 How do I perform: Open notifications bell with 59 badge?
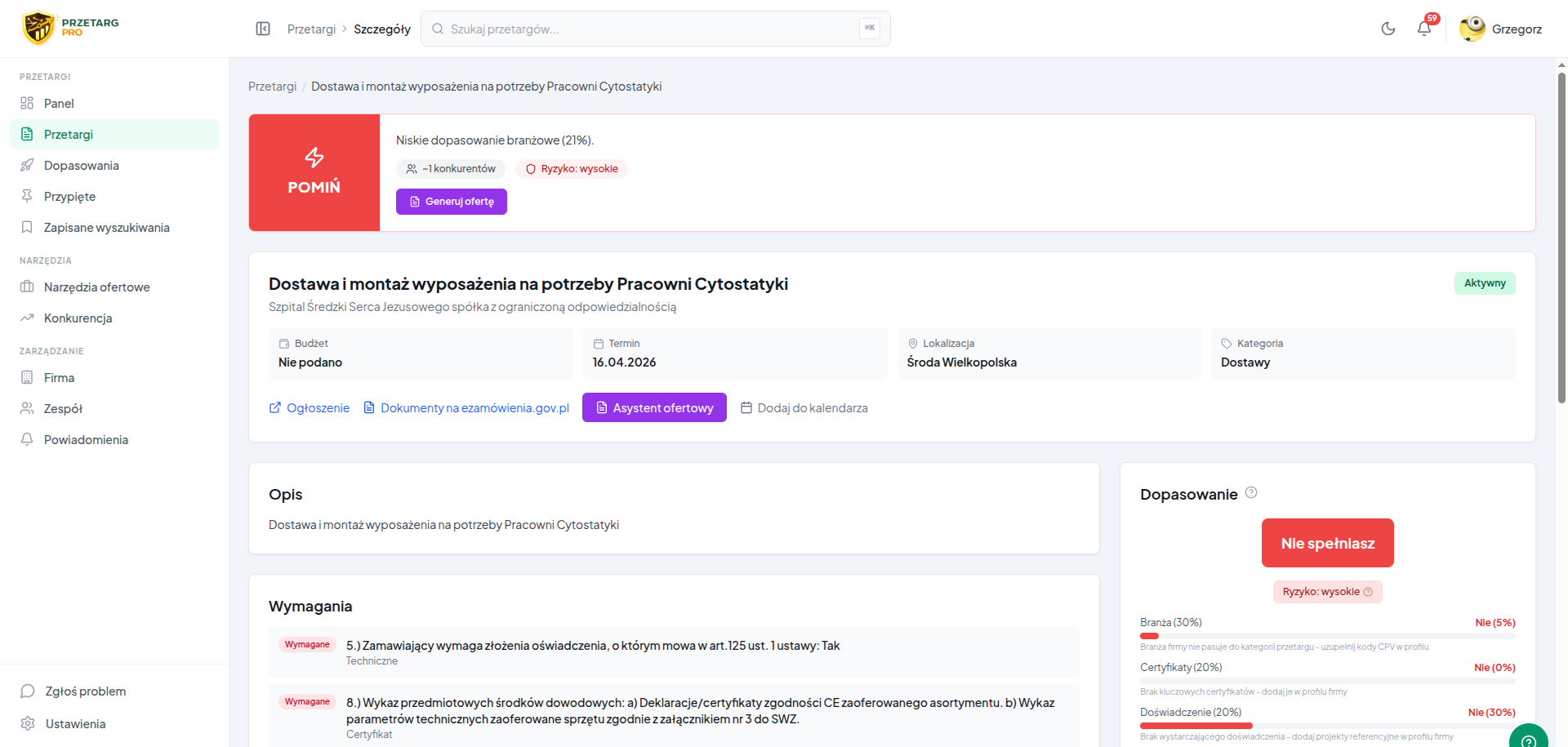point(1424,29)
